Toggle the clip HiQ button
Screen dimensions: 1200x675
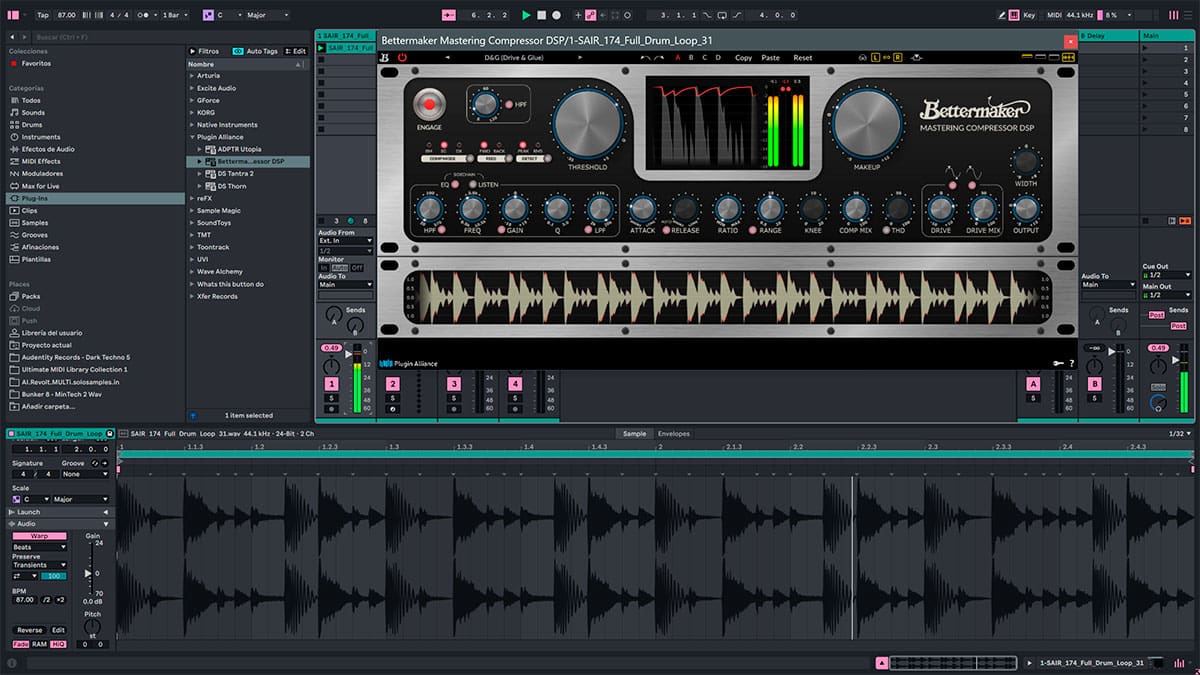pos(57,644)
